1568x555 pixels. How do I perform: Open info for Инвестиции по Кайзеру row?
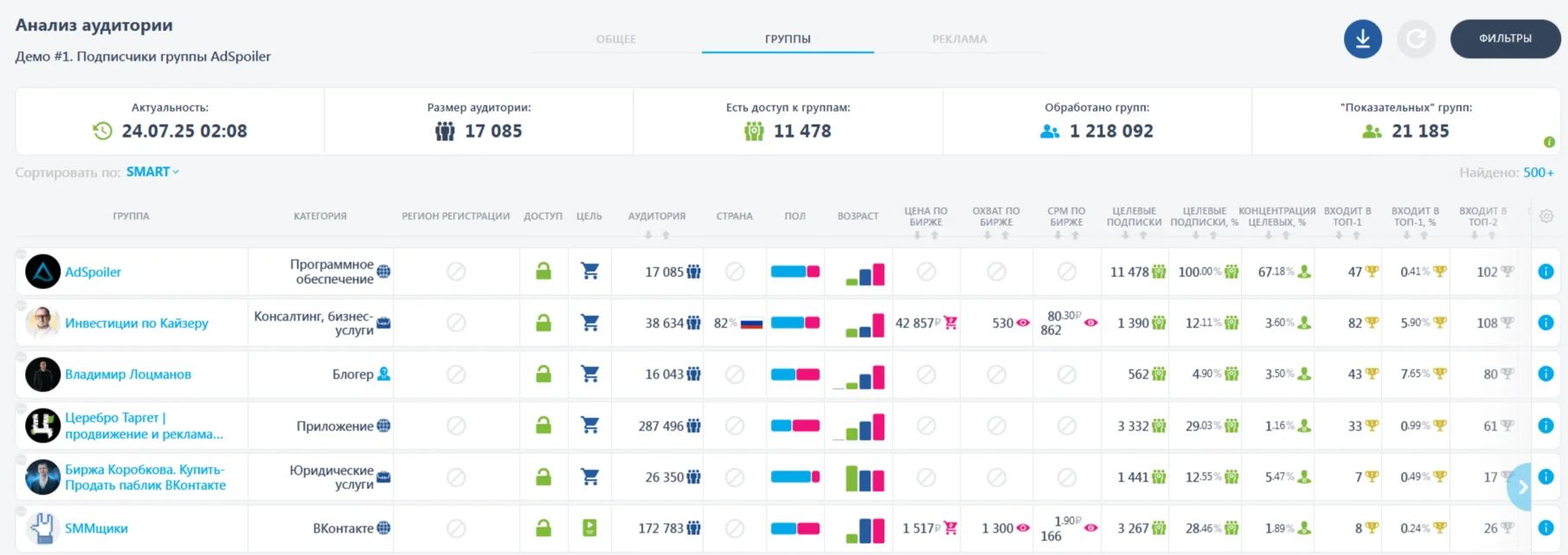pyautogui.click(x=1546, y=323)
